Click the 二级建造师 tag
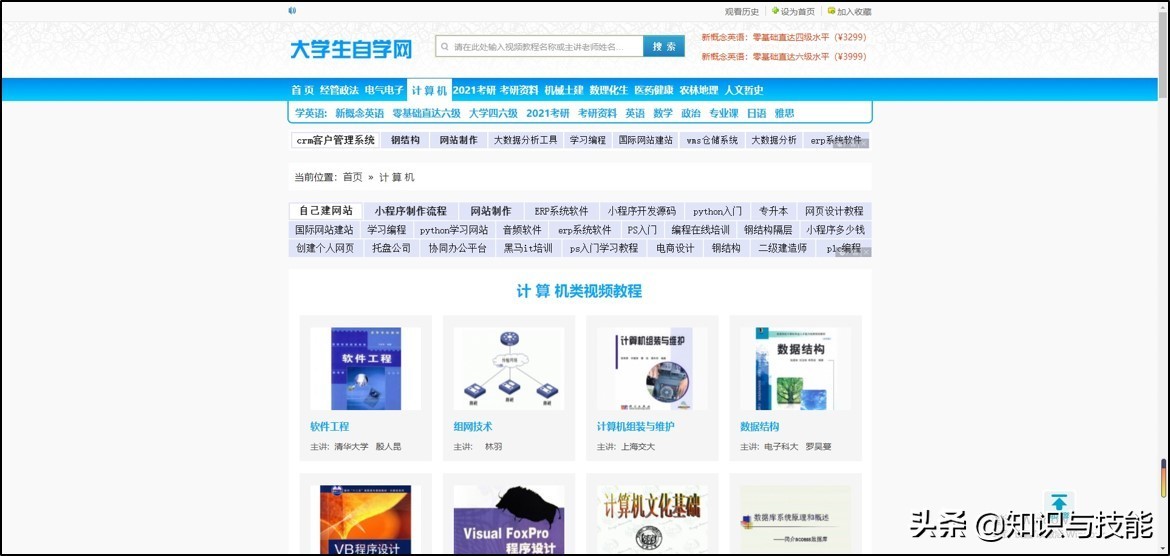The image size is (1170, 556). point(783,249)
